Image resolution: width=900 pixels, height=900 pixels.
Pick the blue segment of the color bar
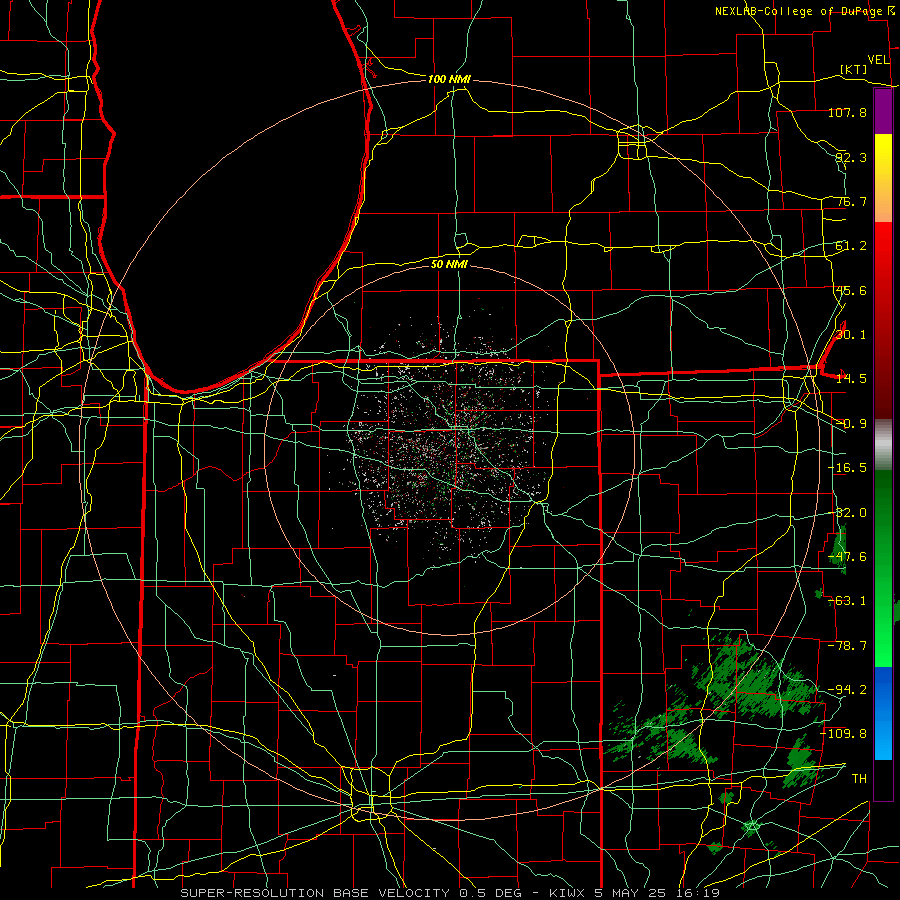click(883, 713)
